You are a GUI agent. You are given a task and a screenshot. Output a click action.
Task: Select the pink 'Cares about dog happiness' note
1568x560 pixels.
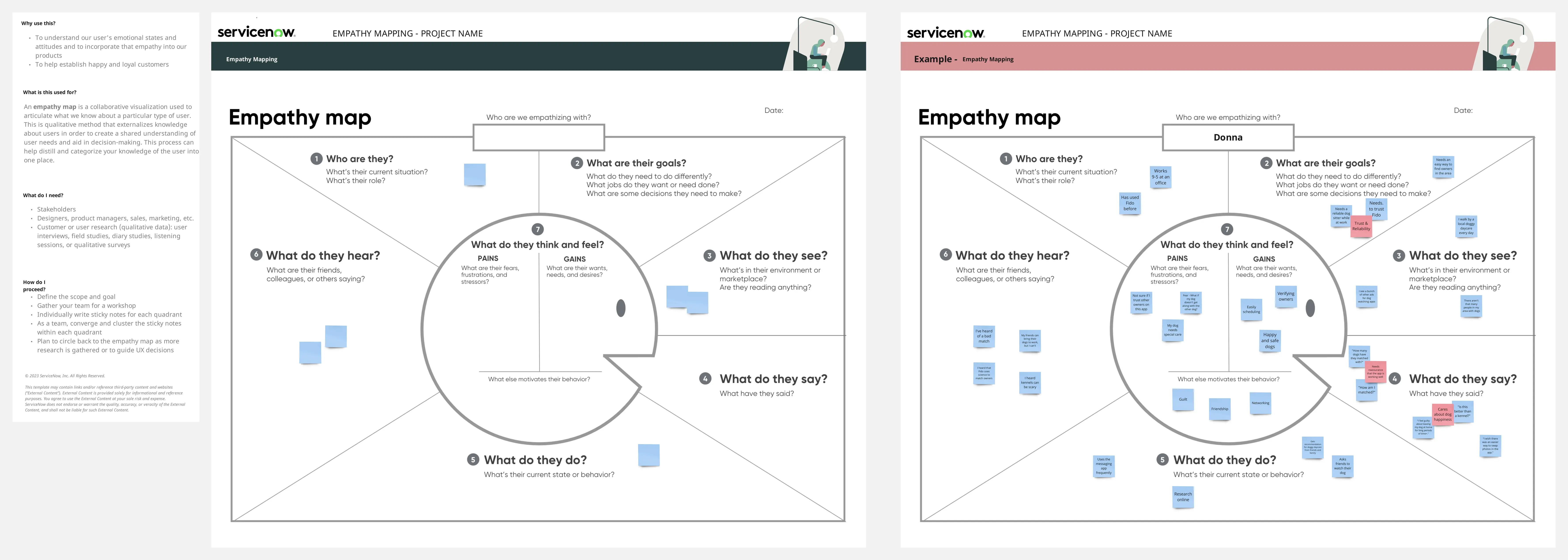[1442, 414]
